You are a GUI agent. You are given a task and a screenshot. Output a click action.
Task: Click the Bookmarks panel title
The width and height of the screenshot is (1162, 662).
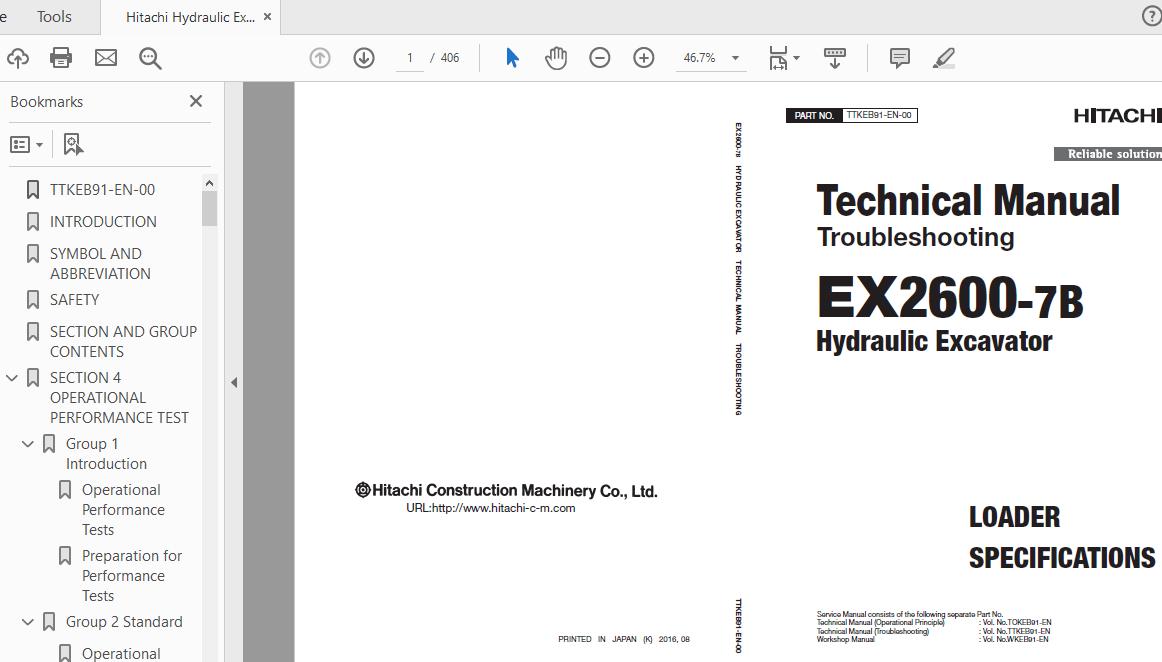point(47,102)
